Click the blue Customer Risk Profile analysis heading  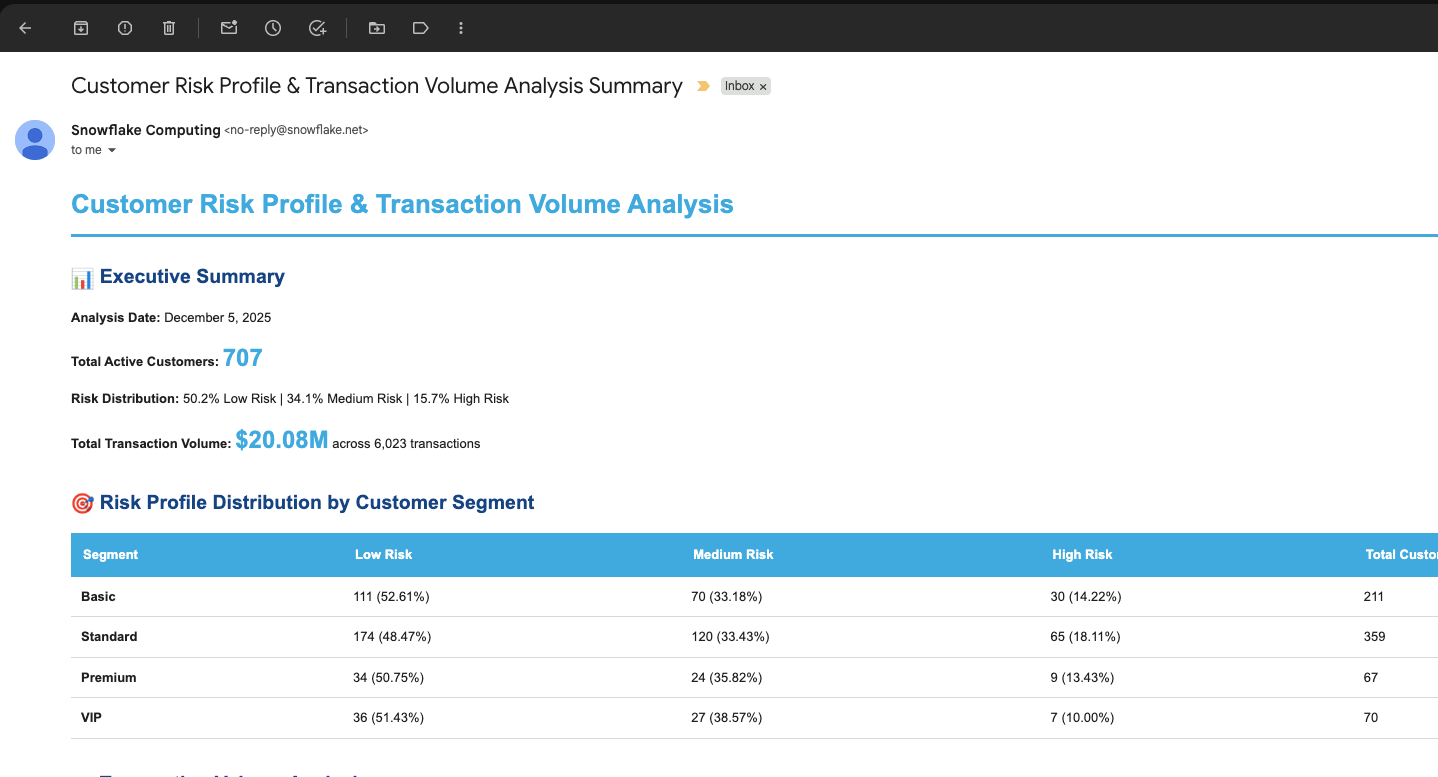(402, 204)
